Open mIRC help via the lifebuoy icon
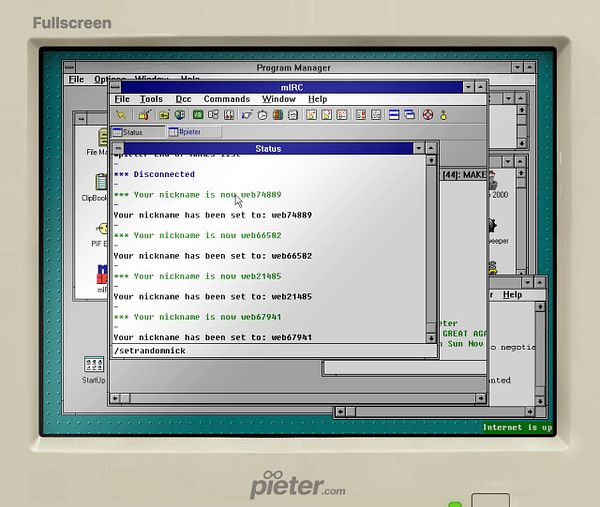 [x=428, y=115]
